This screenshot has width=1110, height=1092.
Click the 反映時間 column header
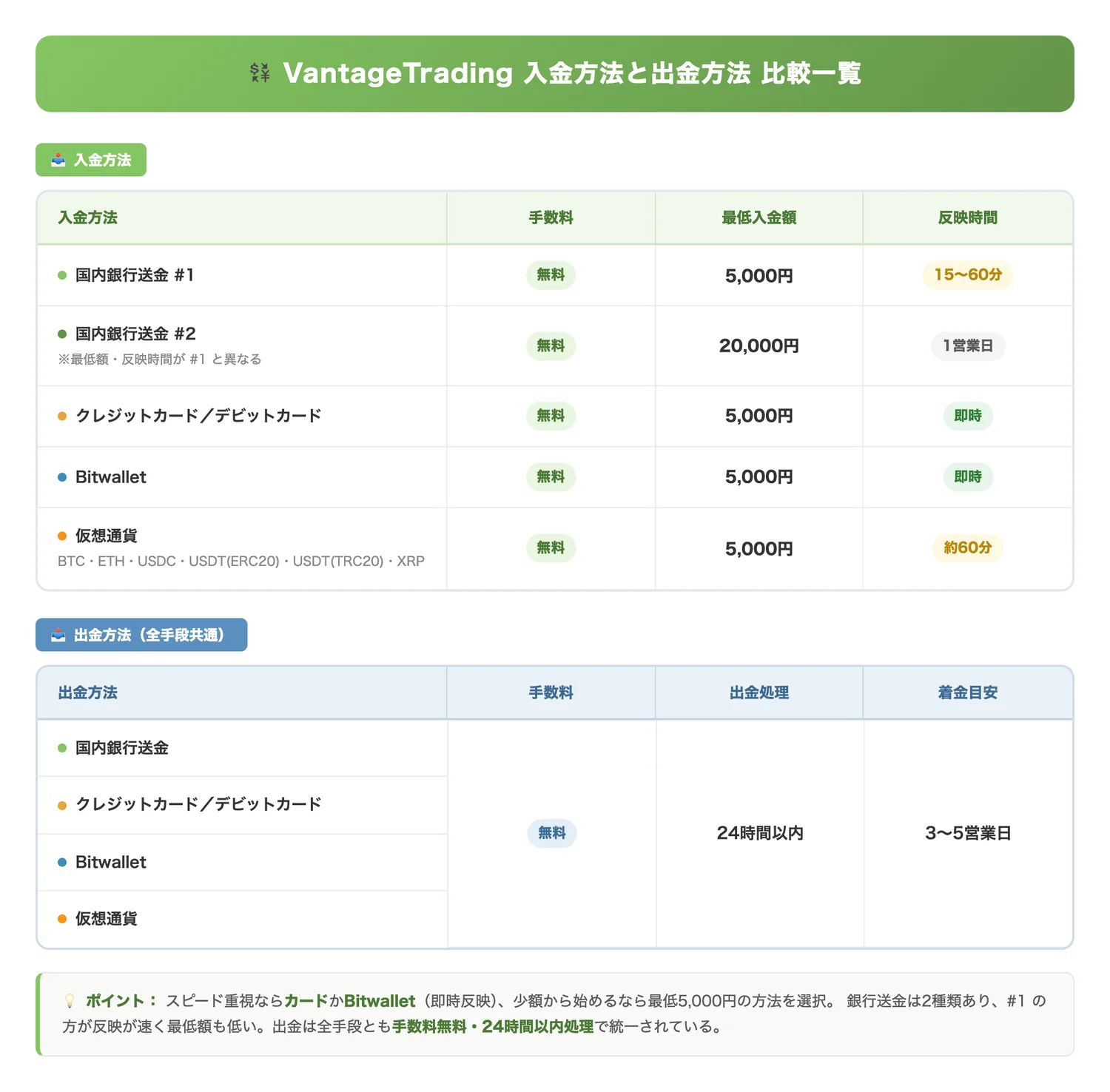(x=968, y=218)
